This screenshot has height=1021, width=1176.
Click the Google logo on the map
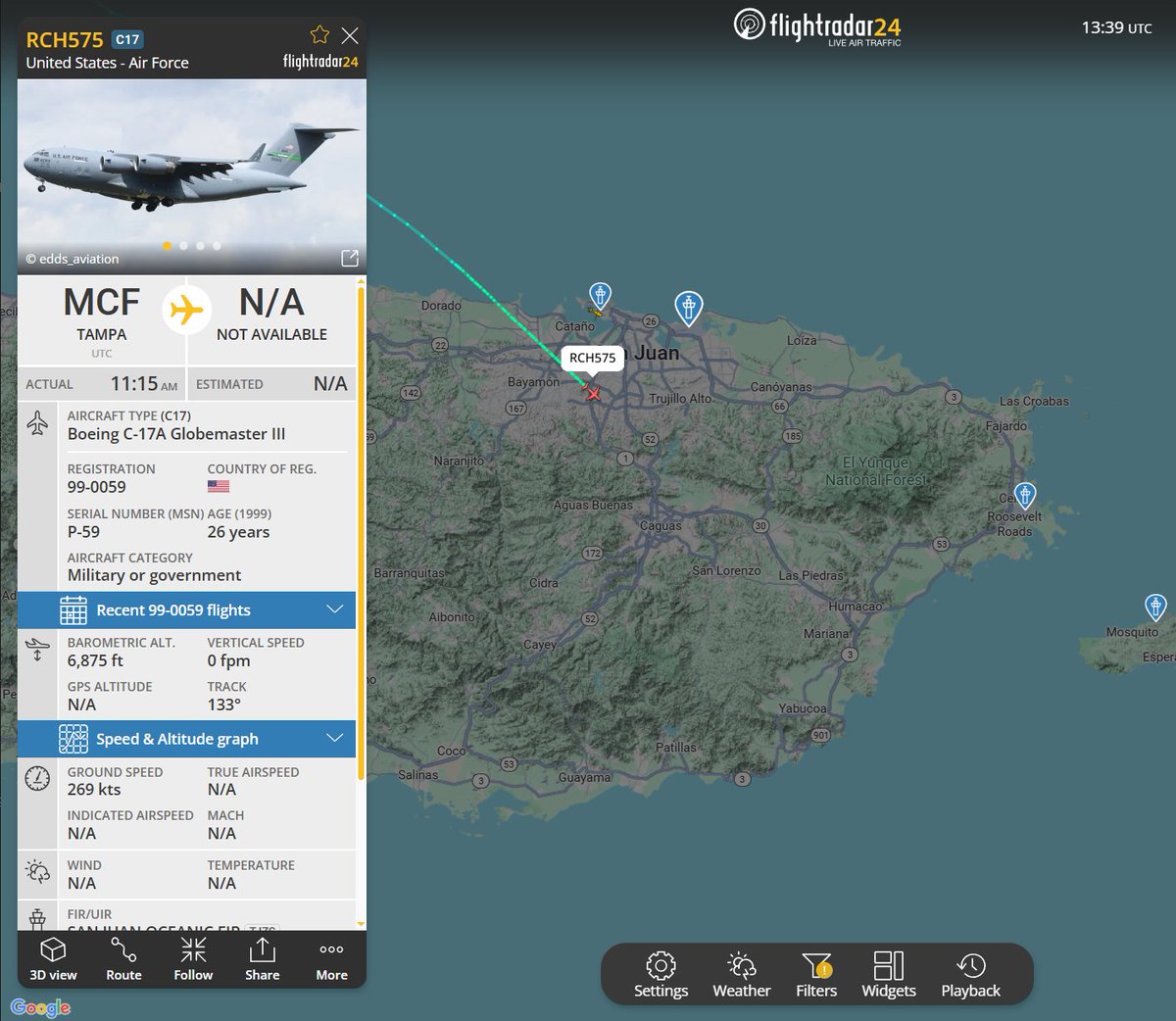click(40, 1007)
